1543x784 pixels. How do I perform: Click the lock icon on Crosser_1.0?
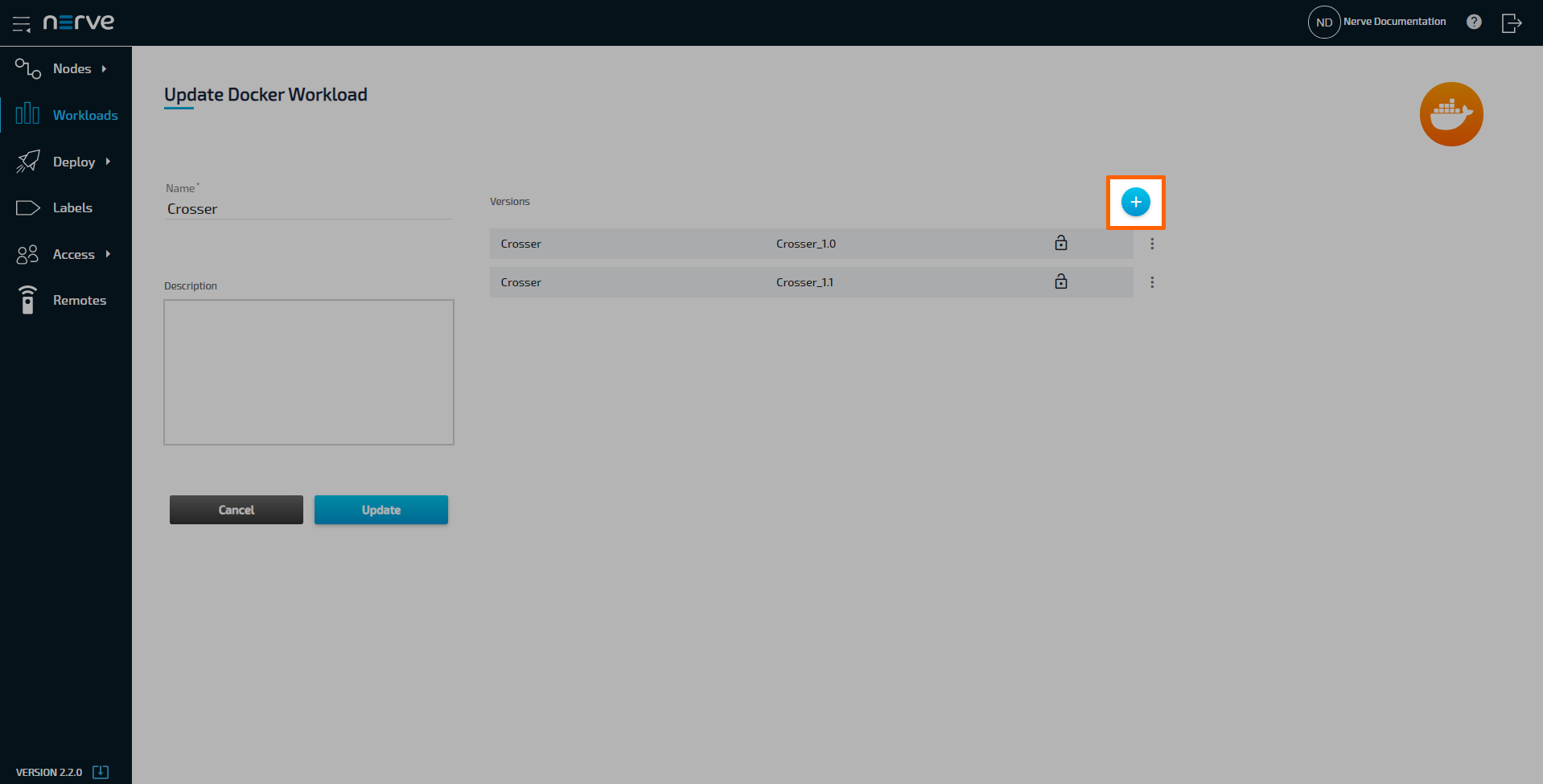[1060, 243]
